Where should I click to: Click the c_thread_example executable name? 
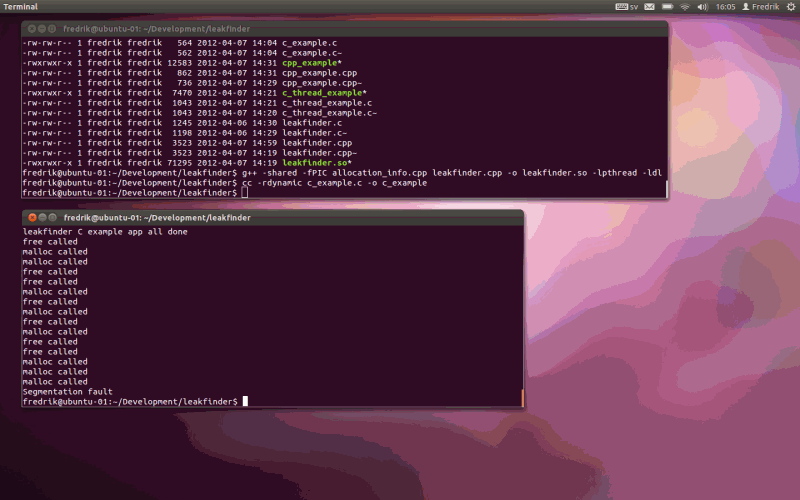pos(322,93)
